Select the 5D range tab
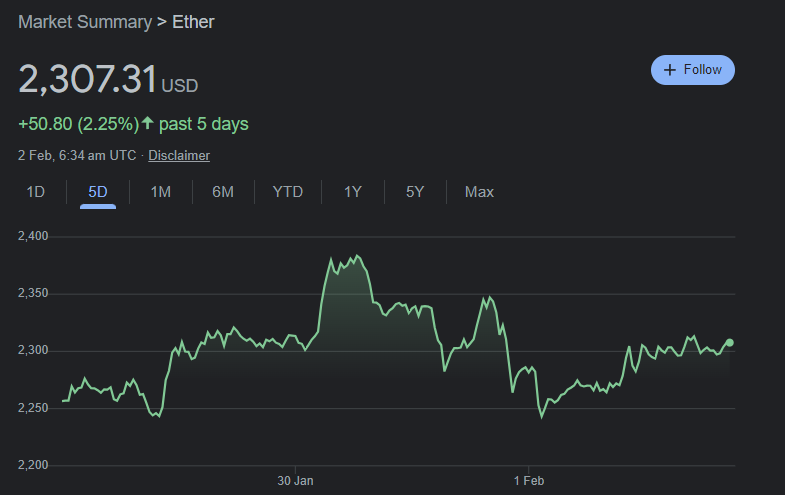 (98, 192)
